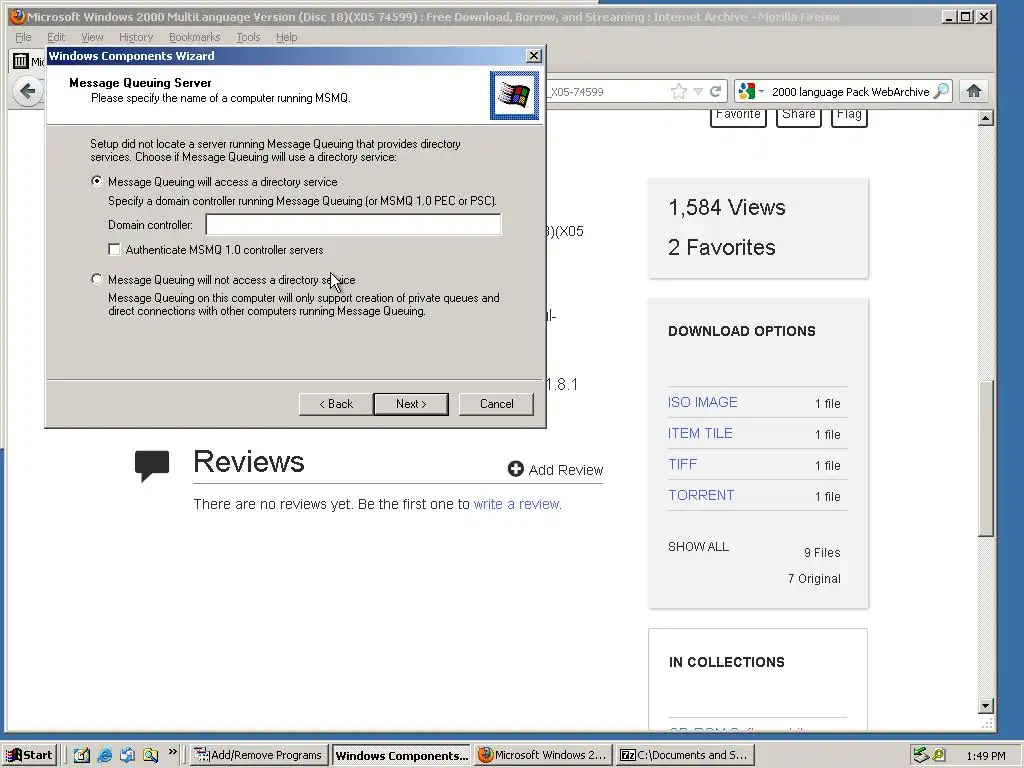
Task: Click the taskbar clock showing 1:49 PM
Action: click(x=985, y=756)
